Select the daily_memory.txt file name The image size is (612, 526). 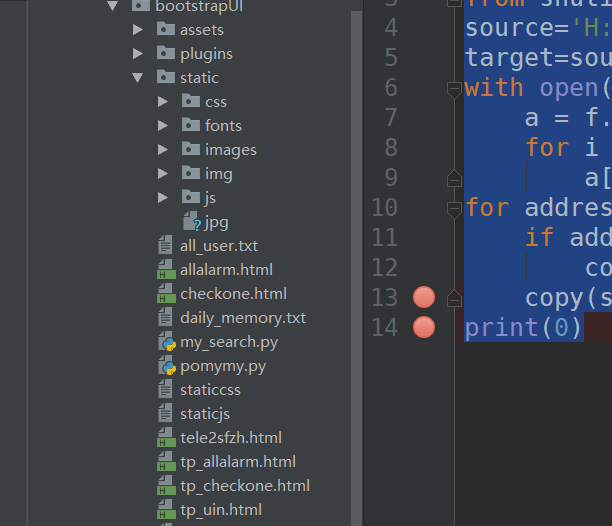coord(243,318)
